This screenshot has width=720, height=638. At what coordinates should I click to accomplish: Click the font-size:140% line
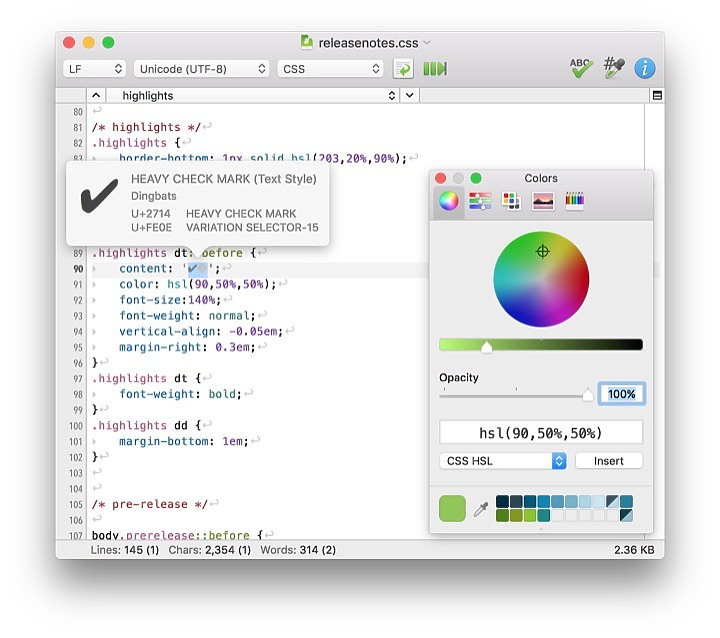coord(170,300)
